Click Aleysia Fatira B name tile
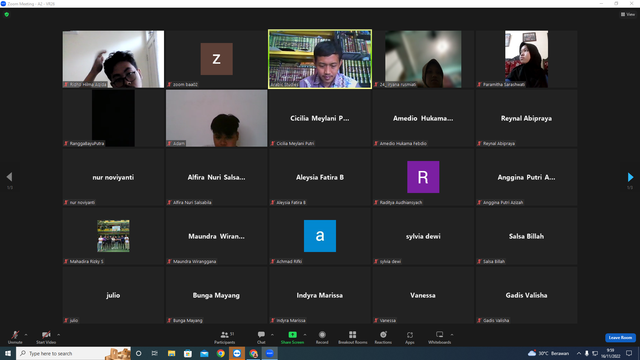 [x=320, y=177]
